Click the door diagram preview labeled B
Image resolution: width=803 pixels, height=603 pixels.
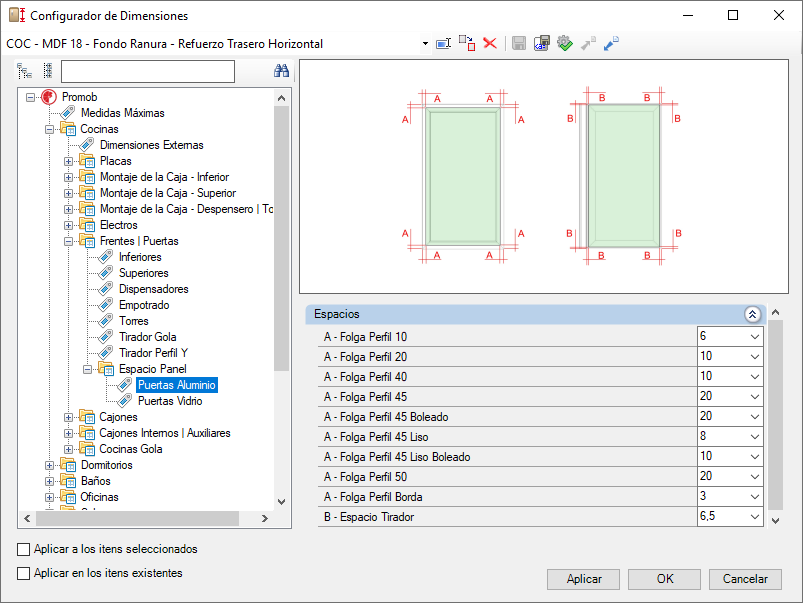point(624,175)
